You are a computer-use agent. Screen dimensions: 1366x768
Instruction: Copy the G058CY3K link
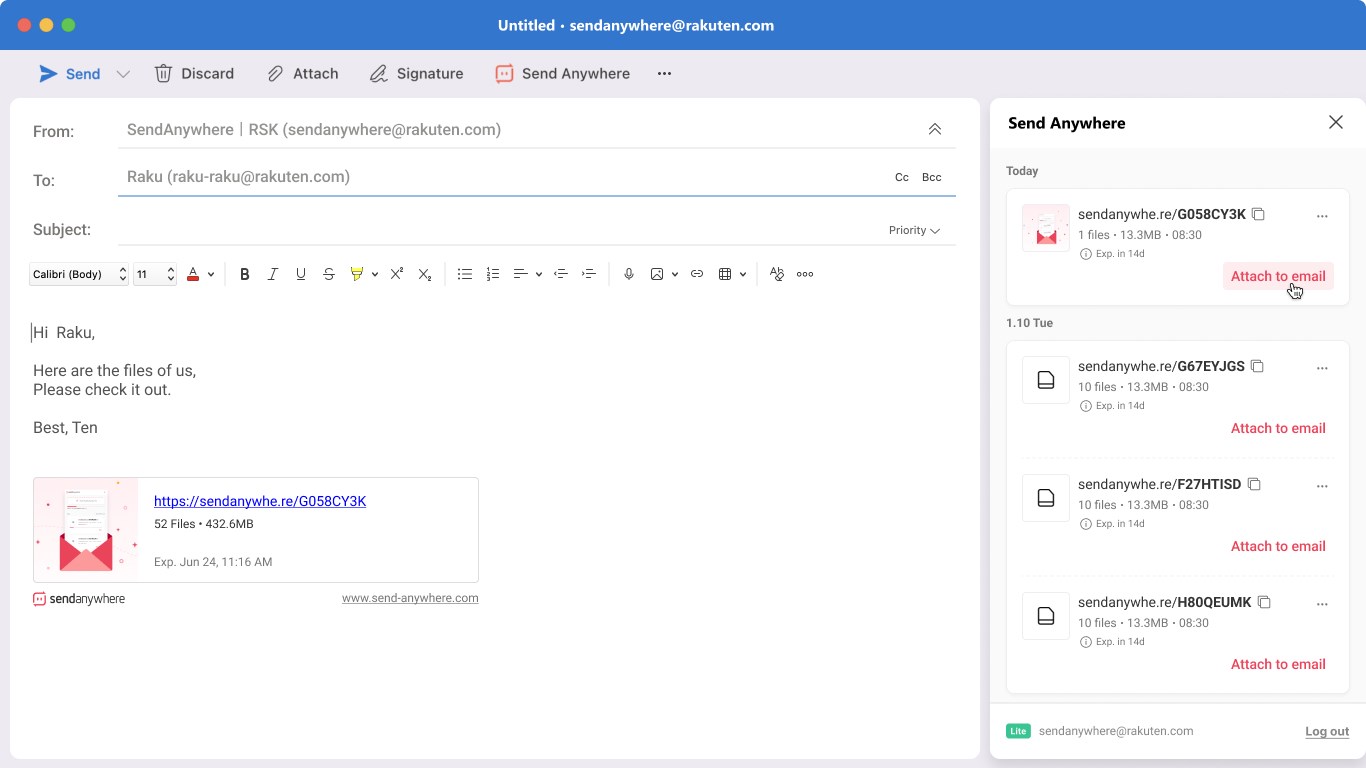(x=1259, y=214)
